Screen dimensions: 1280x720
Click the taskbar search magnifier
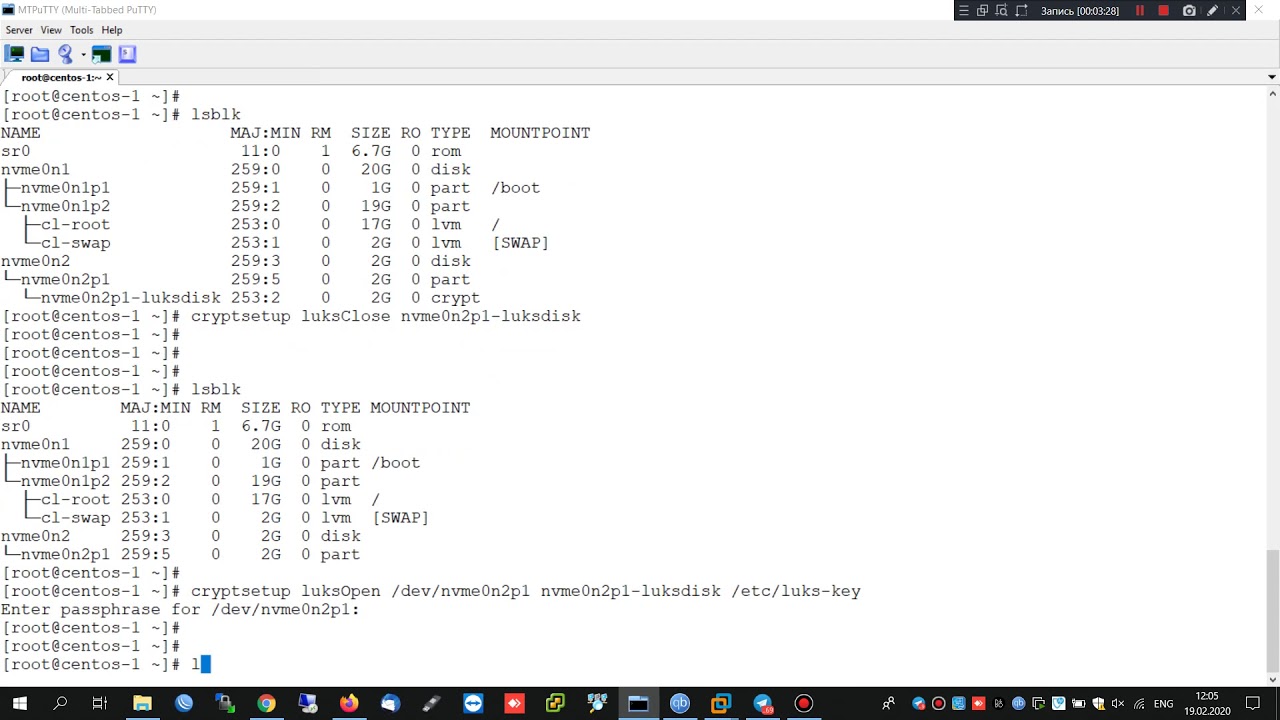point(60,703)
